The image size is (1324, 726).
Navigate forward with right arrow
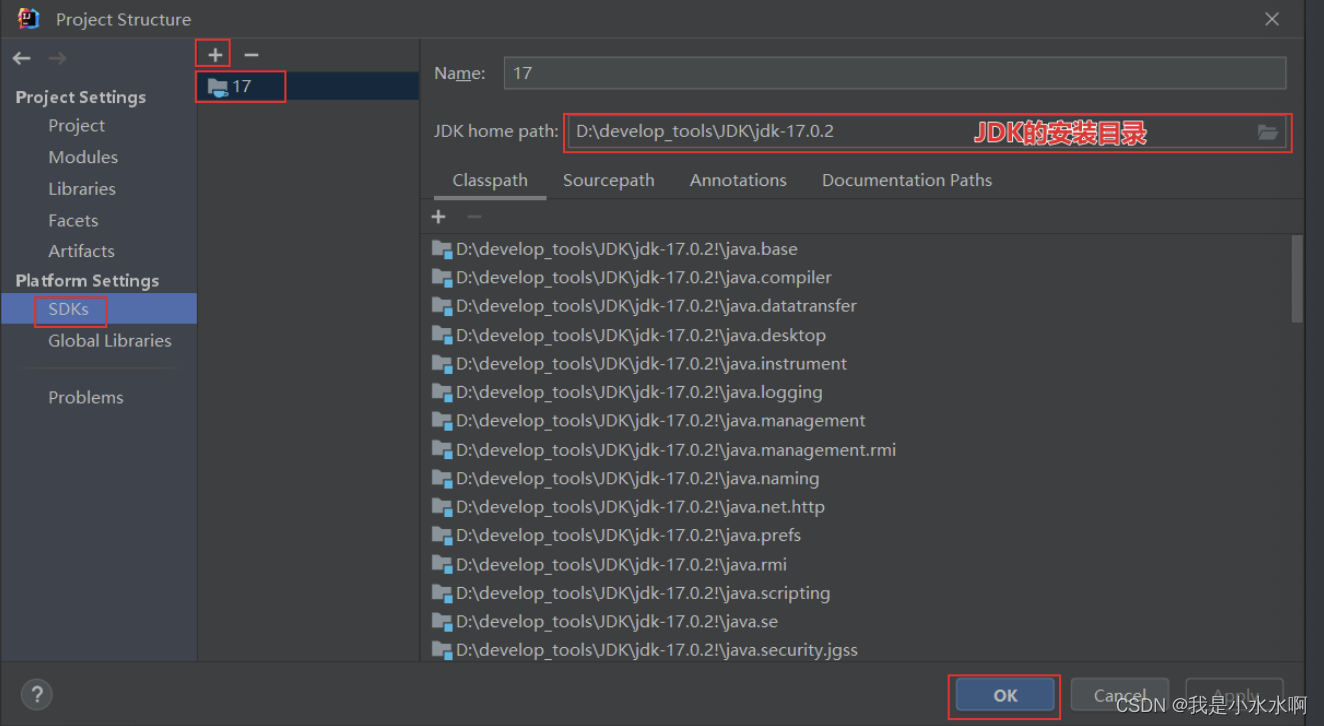(57, 59)
